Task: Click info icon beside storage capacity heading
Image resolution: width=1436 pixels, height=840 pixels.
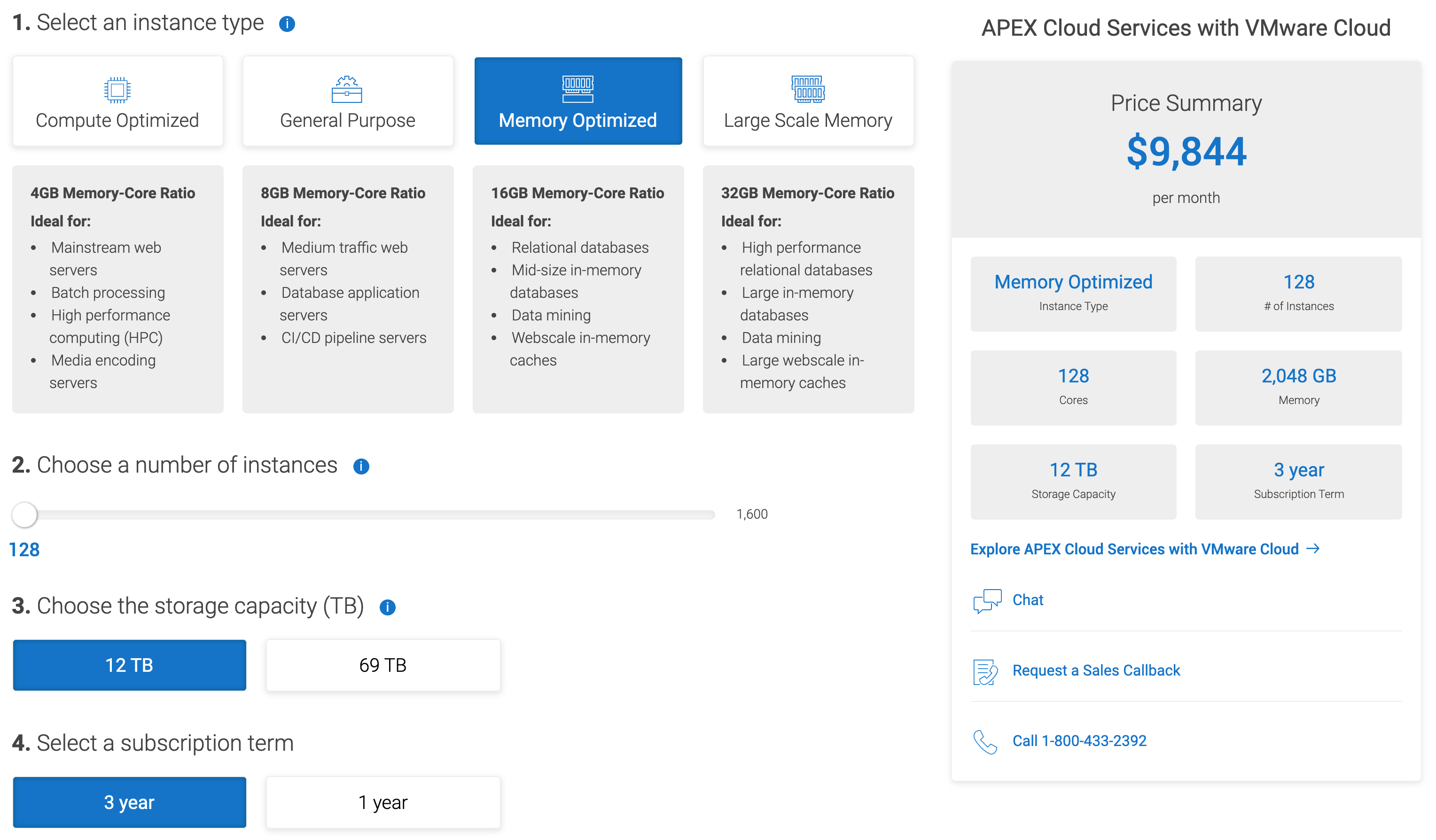Action: coord(387,607)
